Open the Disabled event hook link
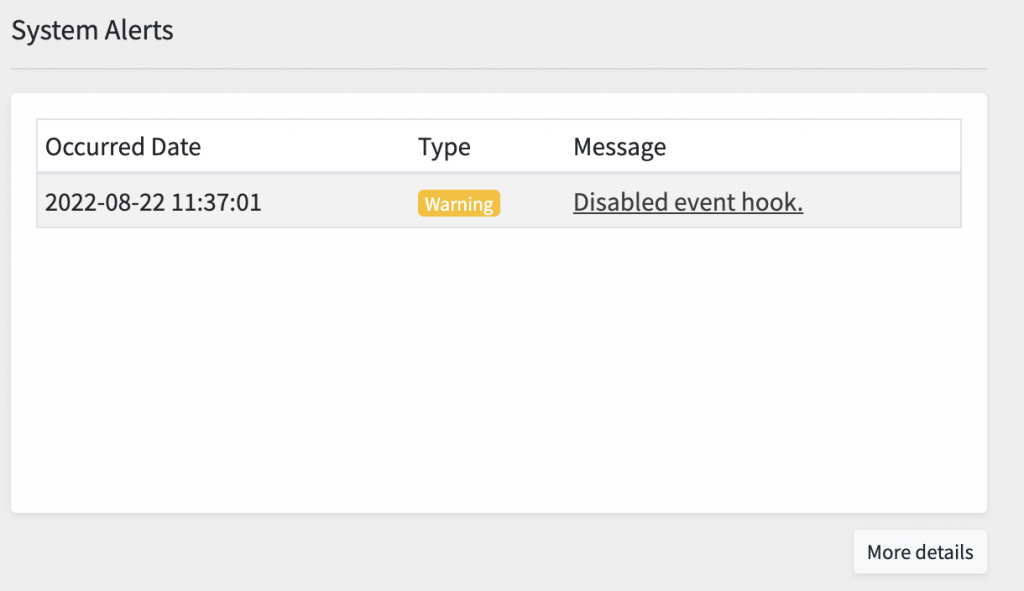 pyautogui.click(x=688, y=202)
